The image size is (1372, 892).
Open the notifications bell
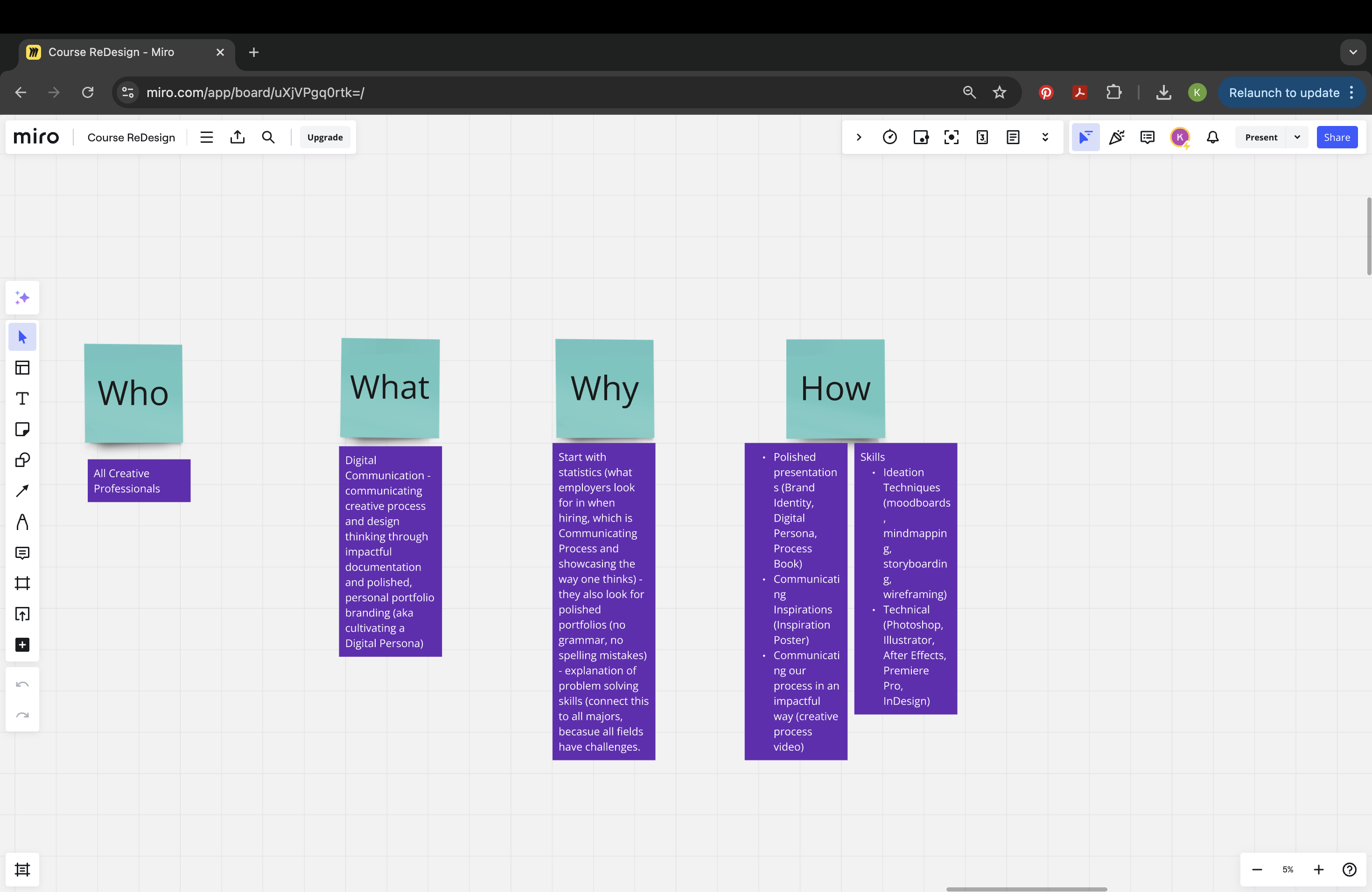(x=1212, y=137)
